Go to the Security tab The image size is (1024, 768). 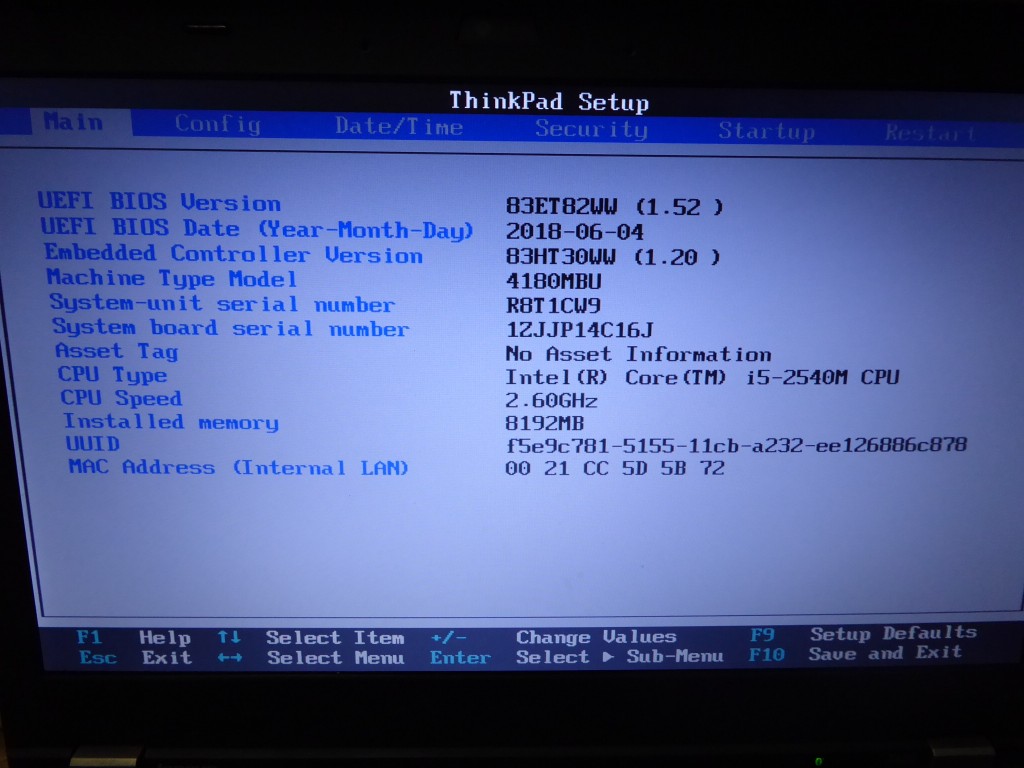click(x=591, y=129)
